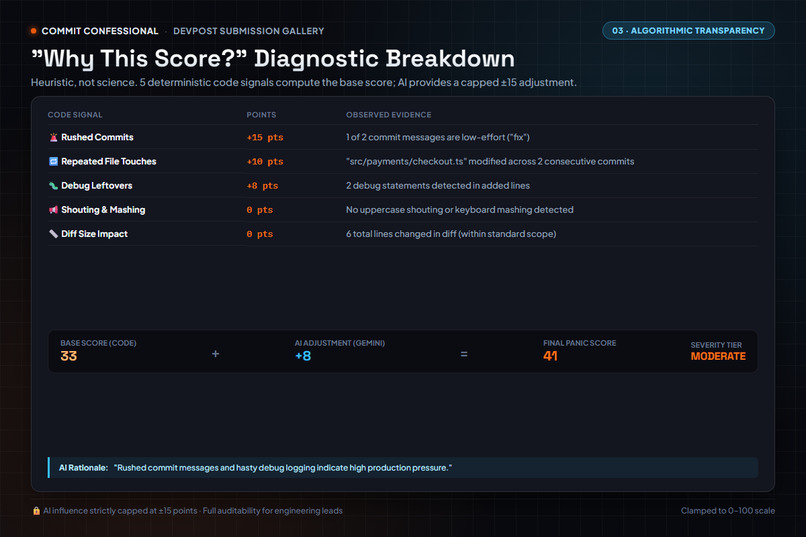Click the 6 total lines changed evidence
The image size is (806, 537).
coord(451,234)
